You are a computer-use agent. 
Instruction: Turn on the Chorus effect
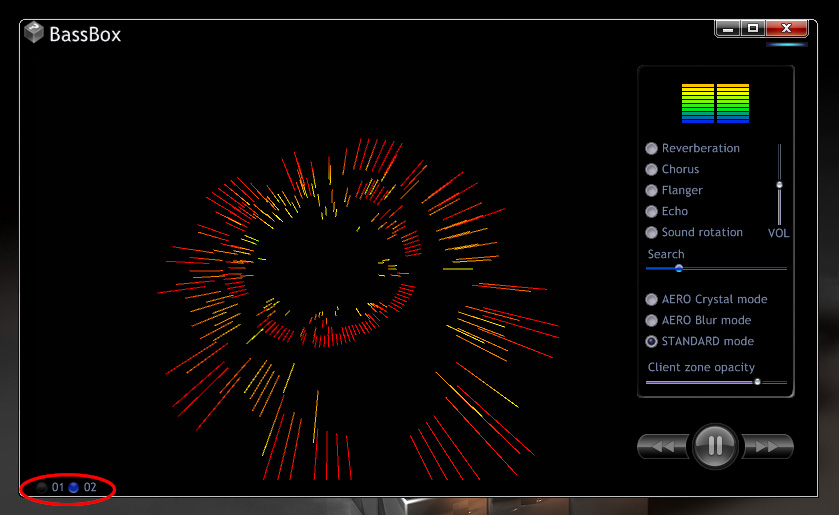[x=652, y=169]
